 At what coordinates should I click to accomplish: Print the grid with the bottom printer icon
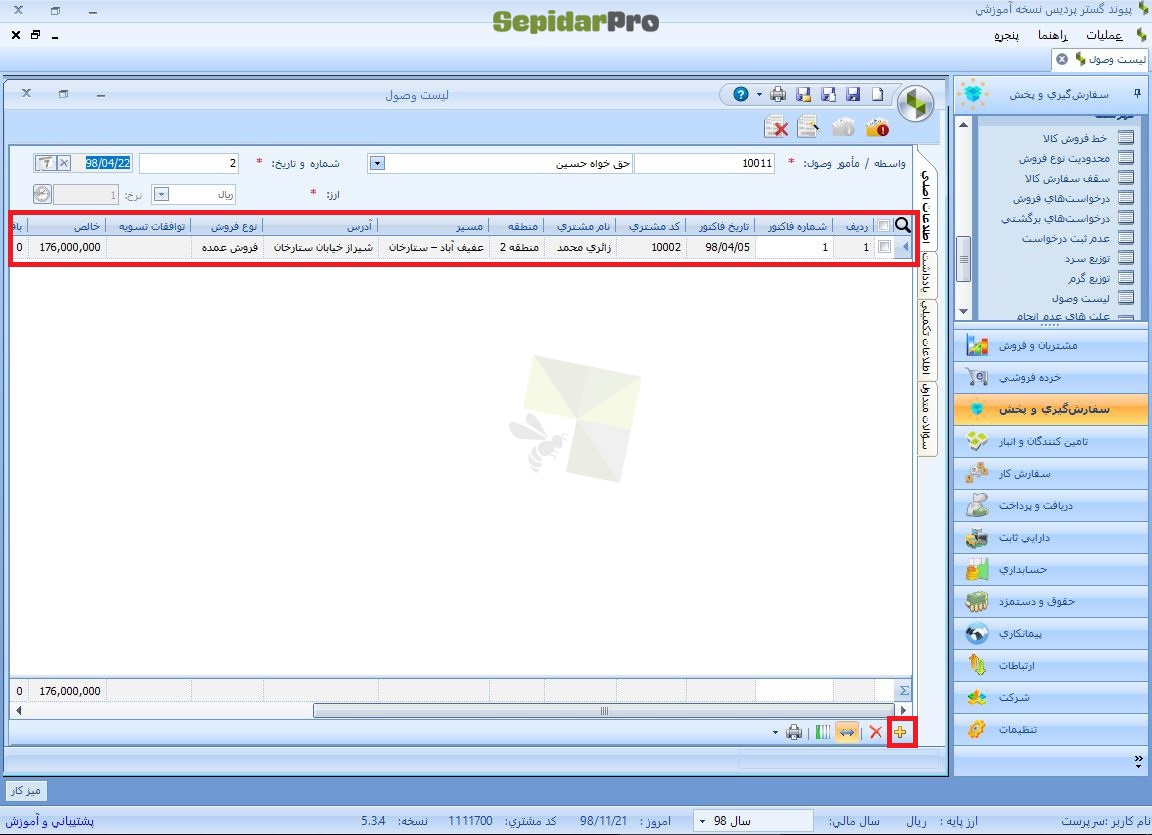click(793, 732)
